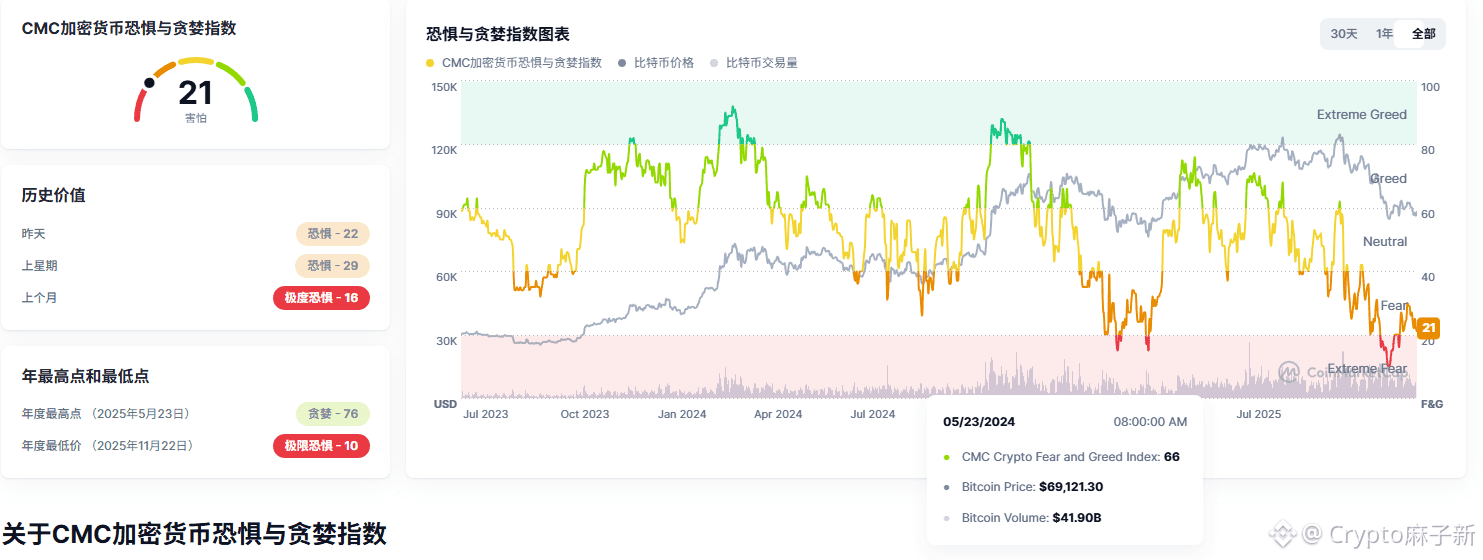Click the Jul 2025 axis label

[1259, 414]
